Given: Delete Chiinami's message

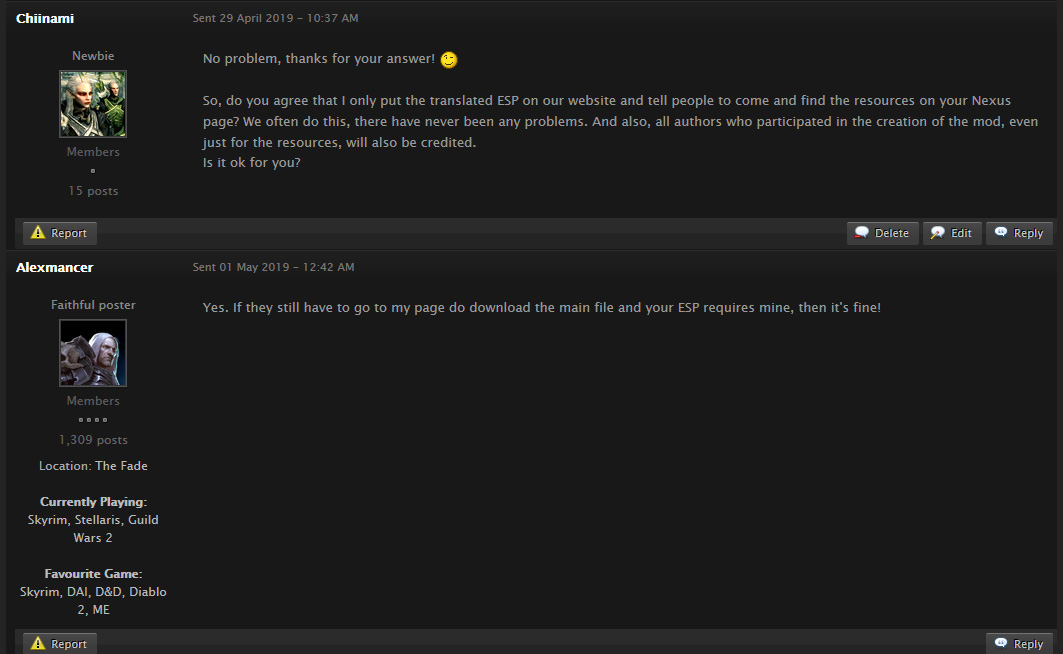Looking at the screenshot, I should (883, 232).
